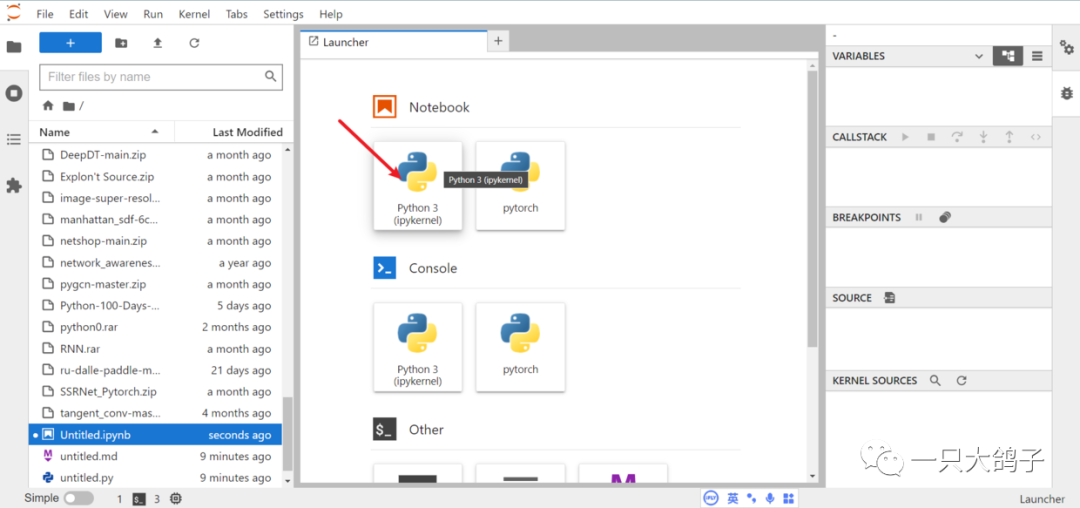Image resolution: width=1080 pixels, height=508 pixels.
Task: Select Explon't Source.zip file
Action: [156, 176]
